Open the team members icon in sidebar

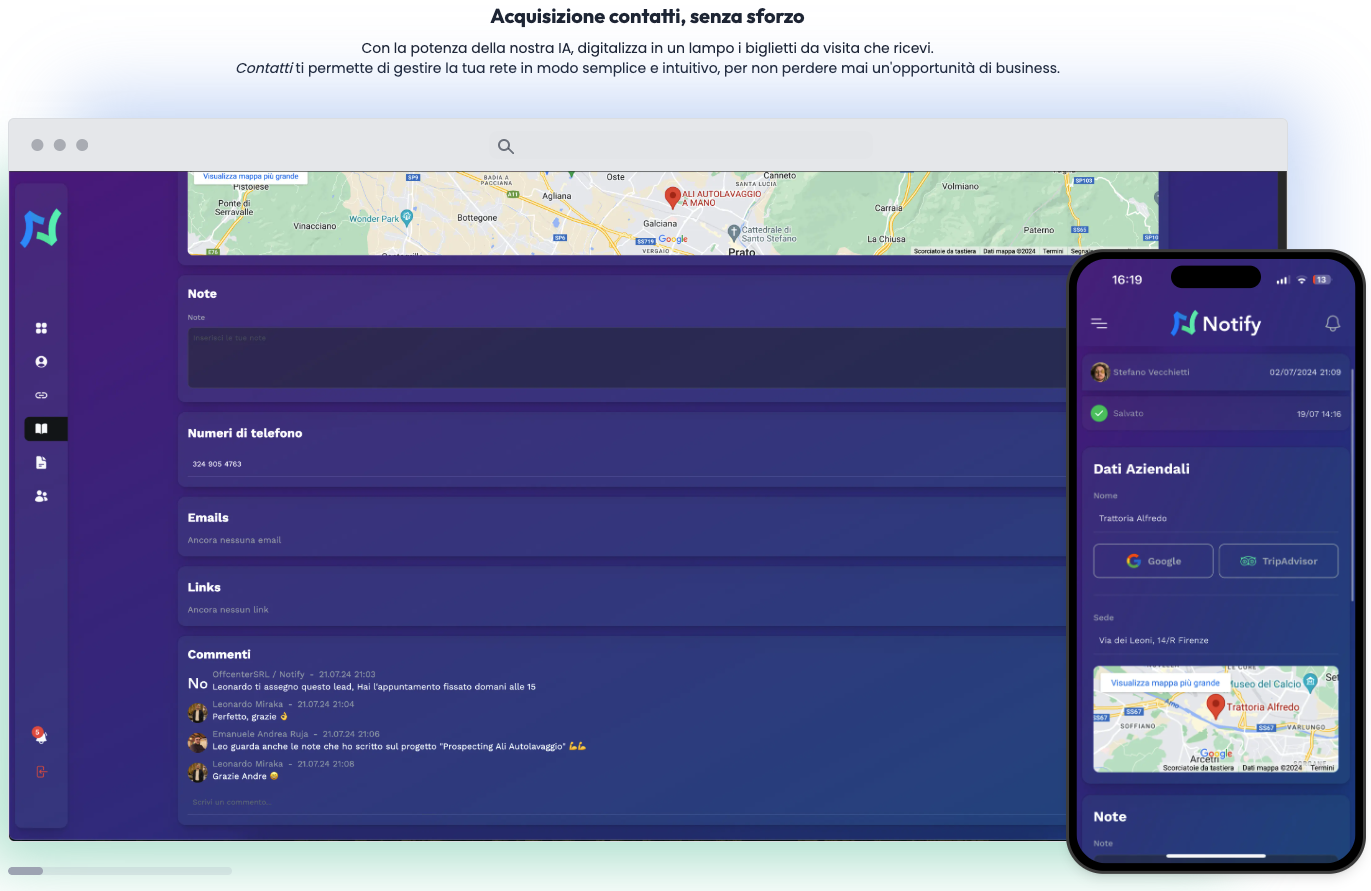41,496
